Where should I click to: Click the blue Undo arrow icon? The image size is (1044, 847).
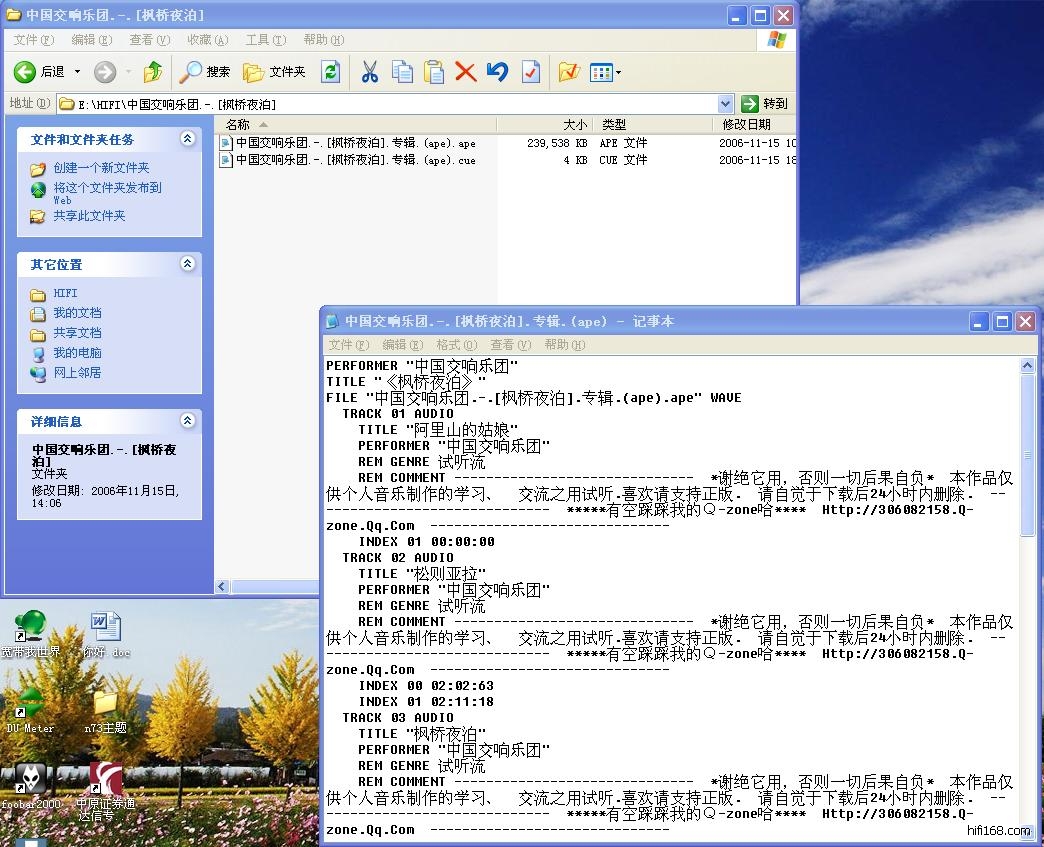pyautogui.click(x=497, y=72)
